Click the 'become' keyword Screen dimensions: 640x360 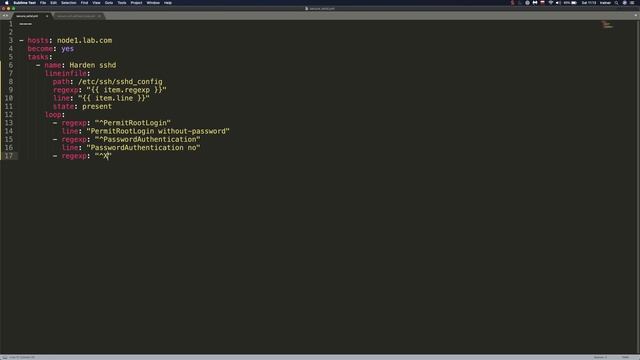tap(40, 49)
